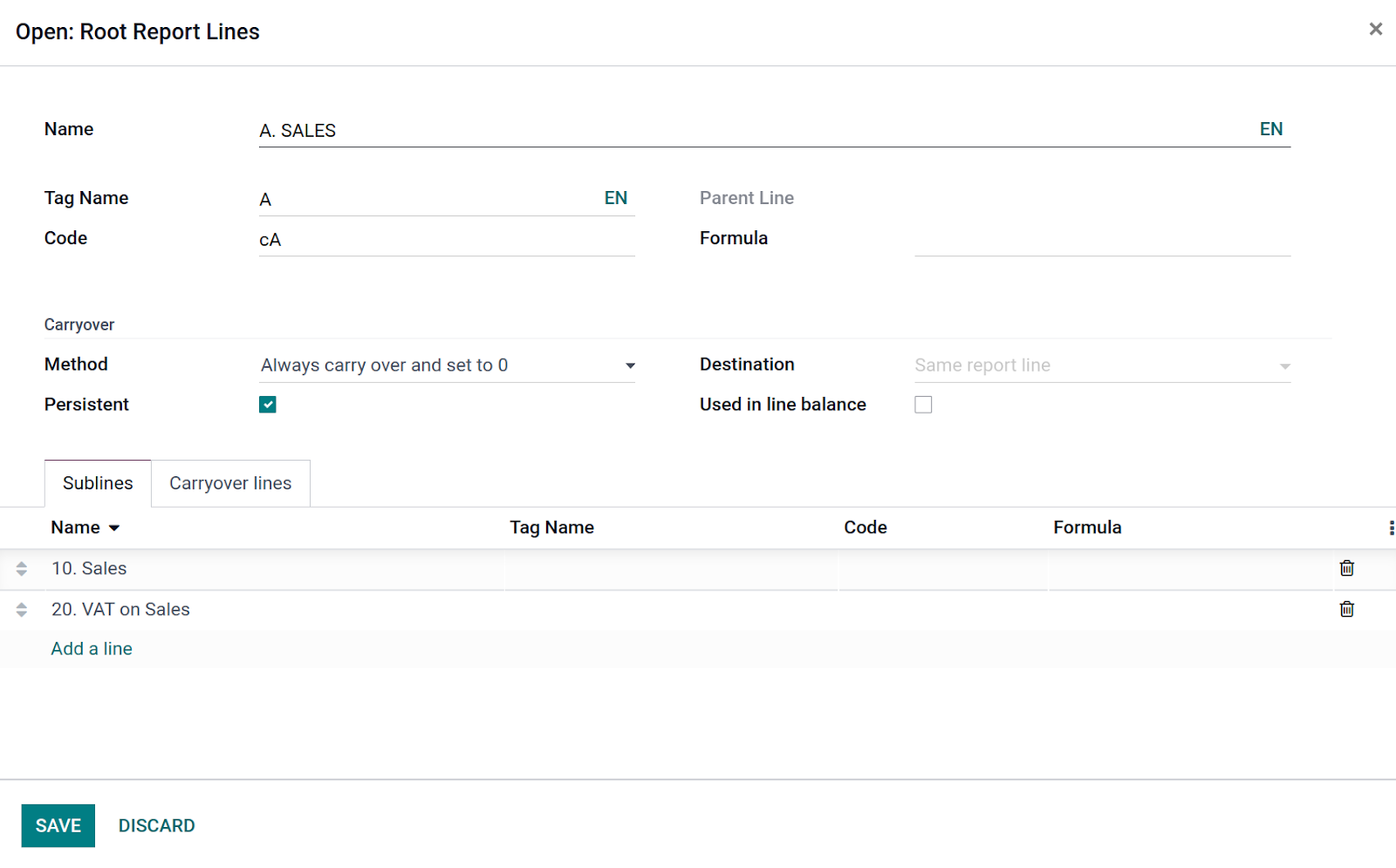Open the optional columns menu in the sublines table
This screenshot has width=1396, height=868.
coord(1391,528)
